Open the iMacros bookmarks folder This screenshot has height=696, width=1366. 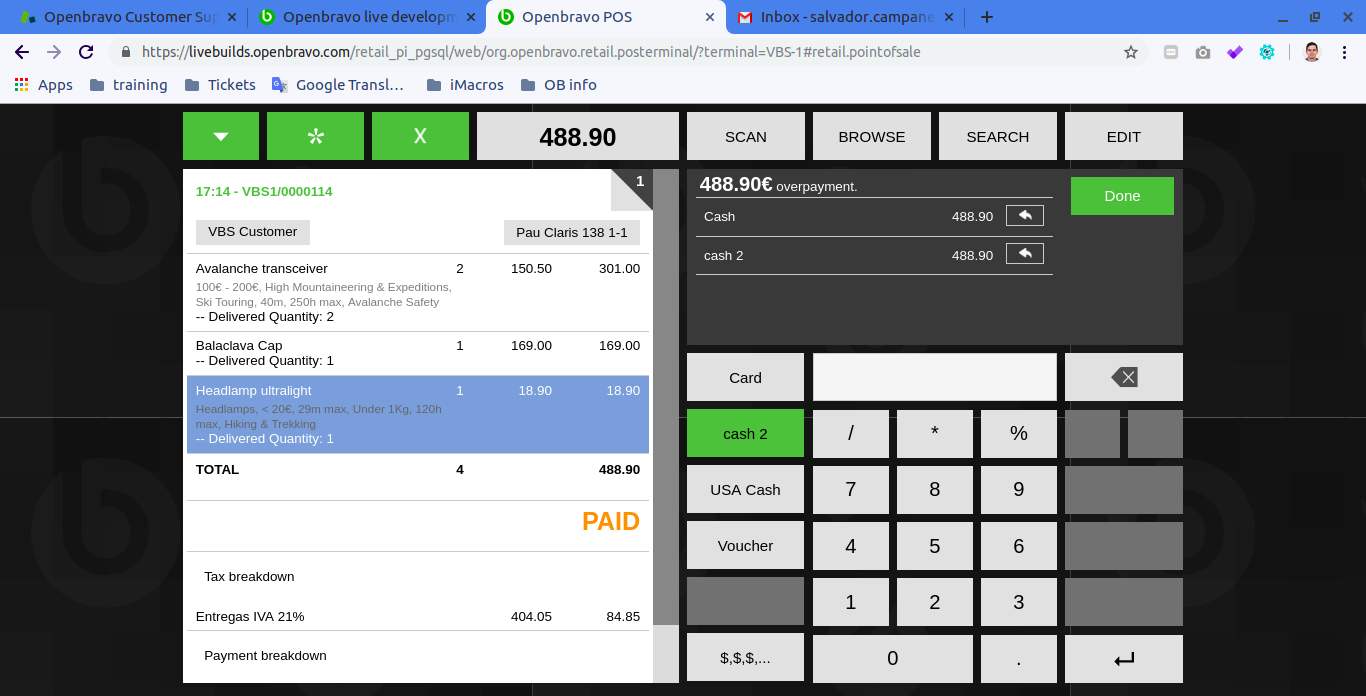[x=465, y=85]
